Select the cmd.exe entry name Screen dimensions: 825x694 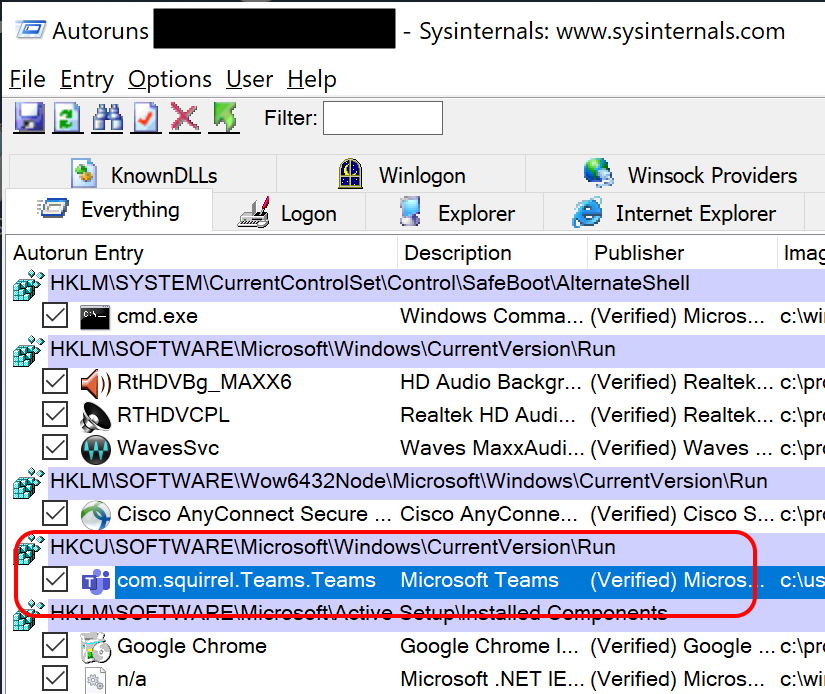[157, 316]
